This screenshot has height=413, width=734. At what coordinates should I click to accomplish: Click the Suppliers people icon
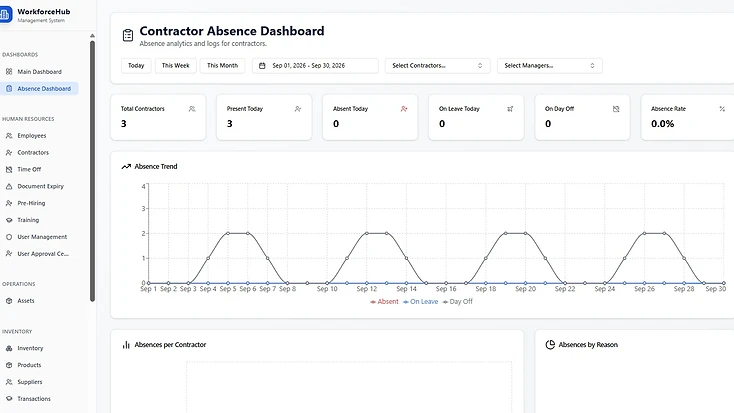point(9,382)
